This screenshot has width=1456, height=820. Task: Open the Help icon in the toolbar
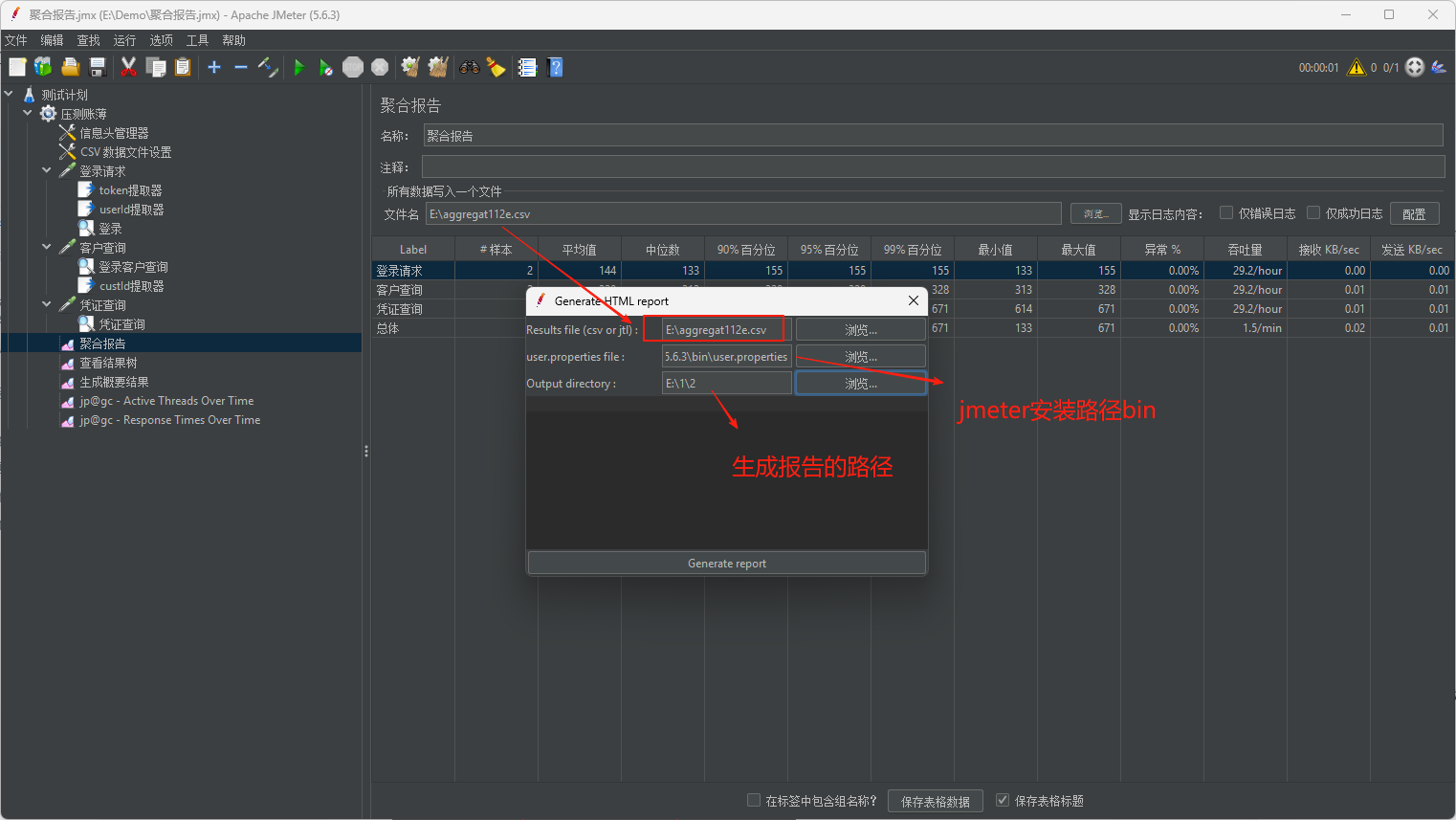(x=555, y=67)
